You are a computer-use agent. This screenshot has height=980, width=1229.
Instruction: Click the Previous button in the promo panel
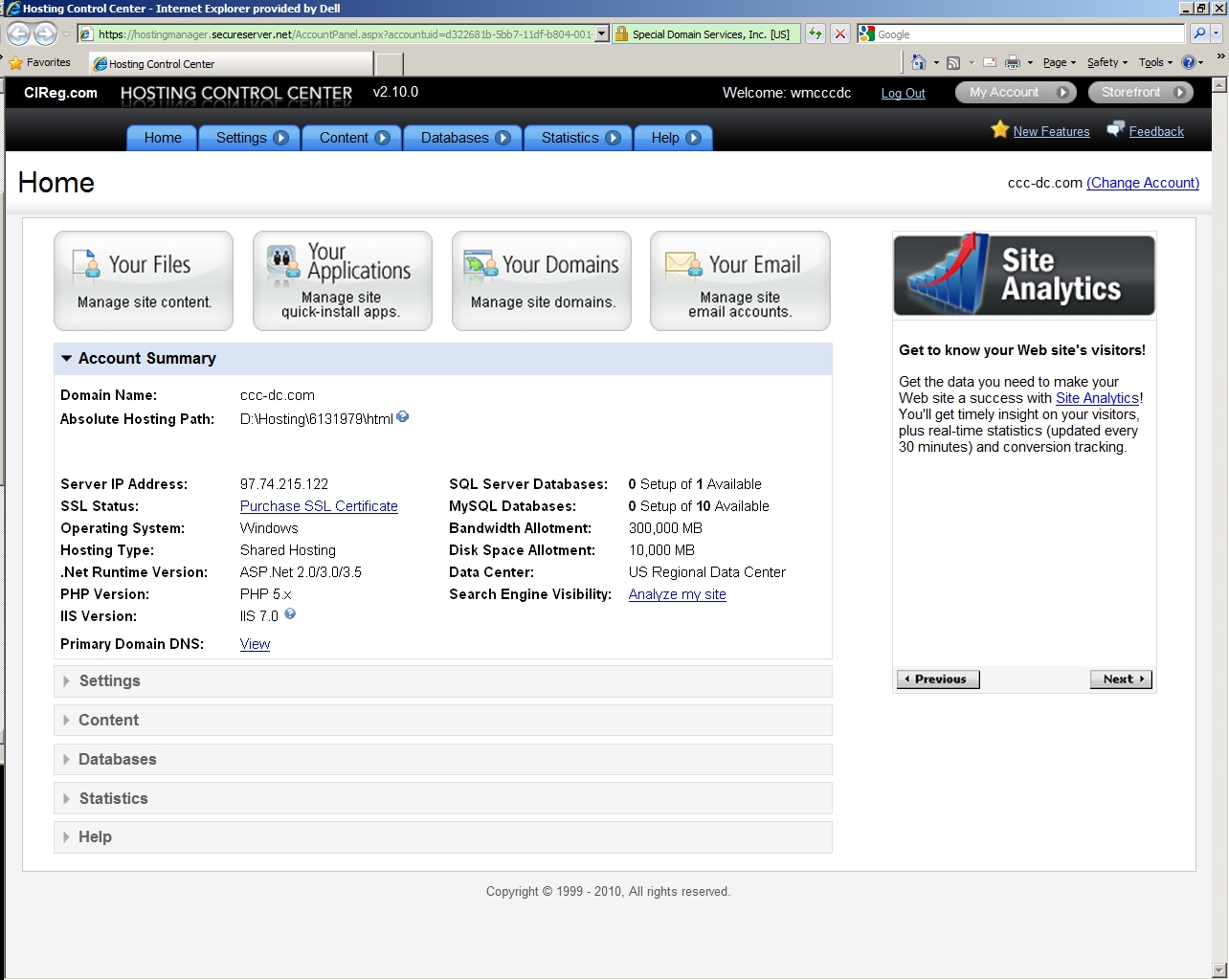pyautogui.click(x=938, y=679)
